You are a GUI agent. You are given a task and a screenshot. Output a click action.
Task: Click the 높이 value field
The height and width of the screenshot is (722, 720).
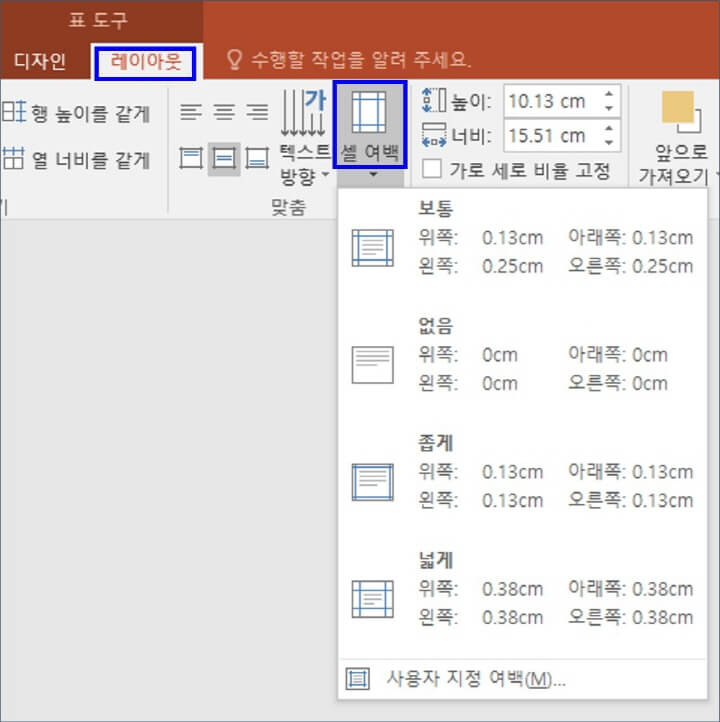pos(552,101)
